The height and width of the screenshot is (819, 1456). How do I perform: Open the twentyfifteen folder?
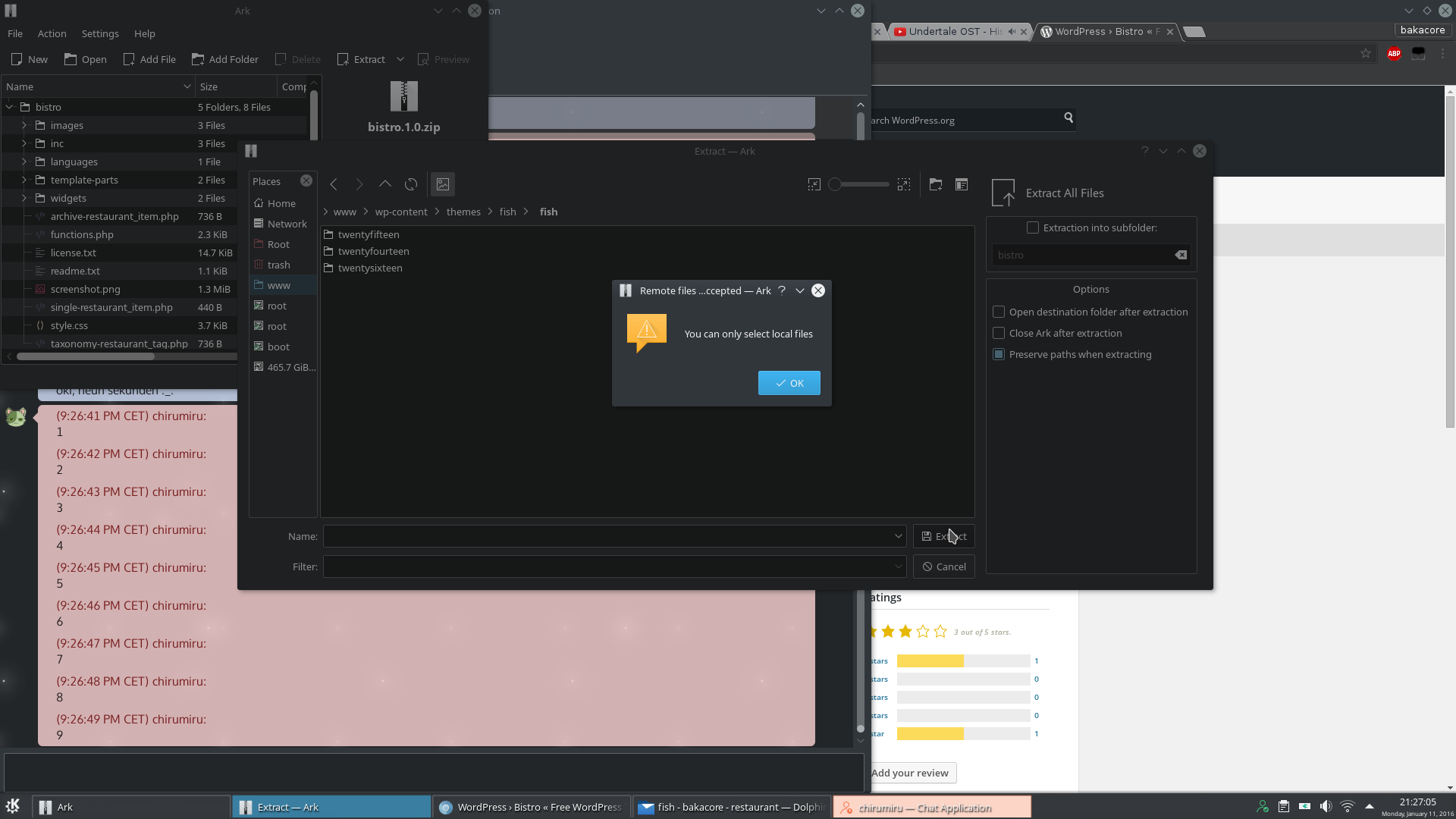[368, 234]
